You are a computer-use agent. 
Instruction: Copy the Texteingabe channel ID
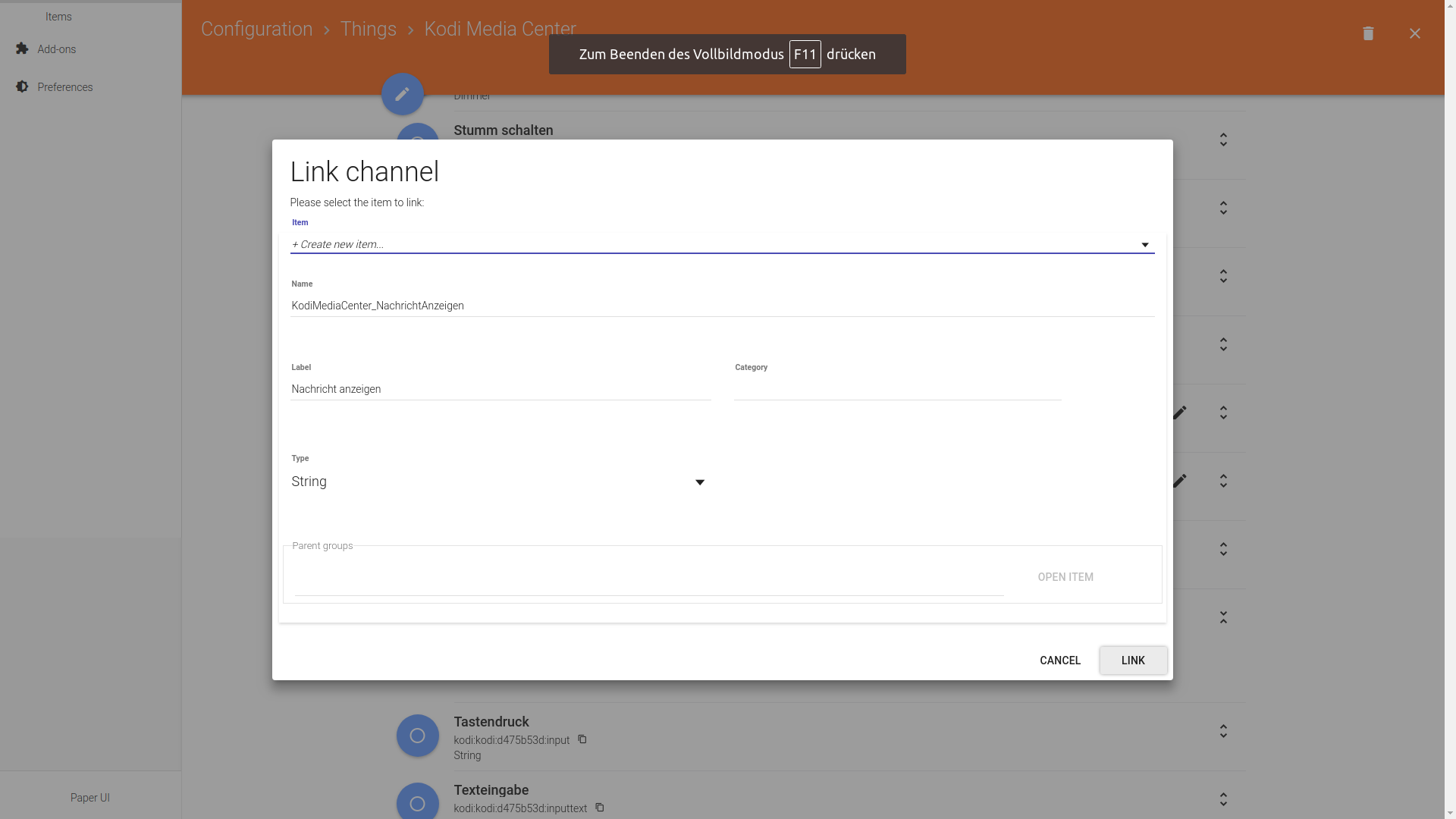coord(599,808)
